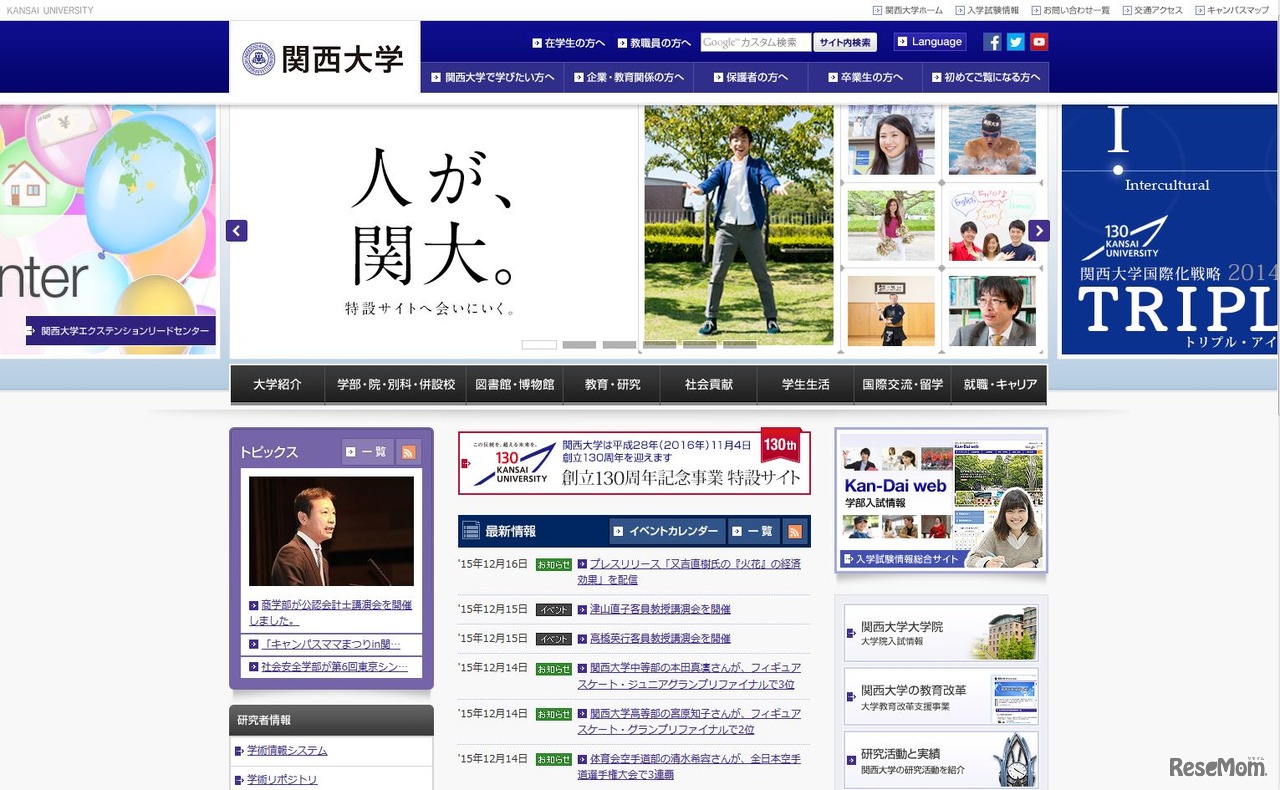Image resolution: width=1280 pixels, height=790 pixels.
Task: Click the arrow icon before 学術情報システム
Action: (x=239, y=751)
